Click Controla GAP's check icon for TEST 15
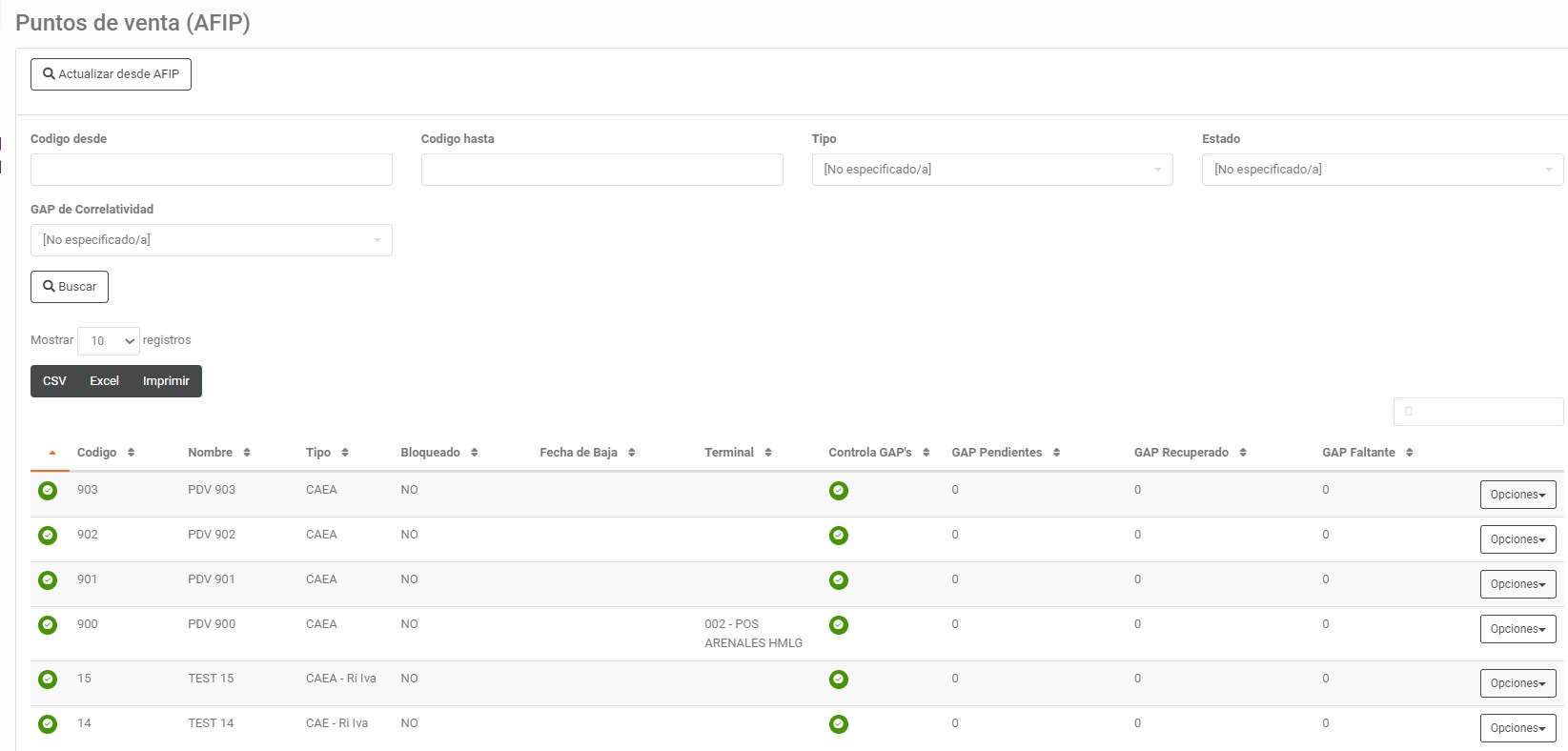 coord(838,680)
